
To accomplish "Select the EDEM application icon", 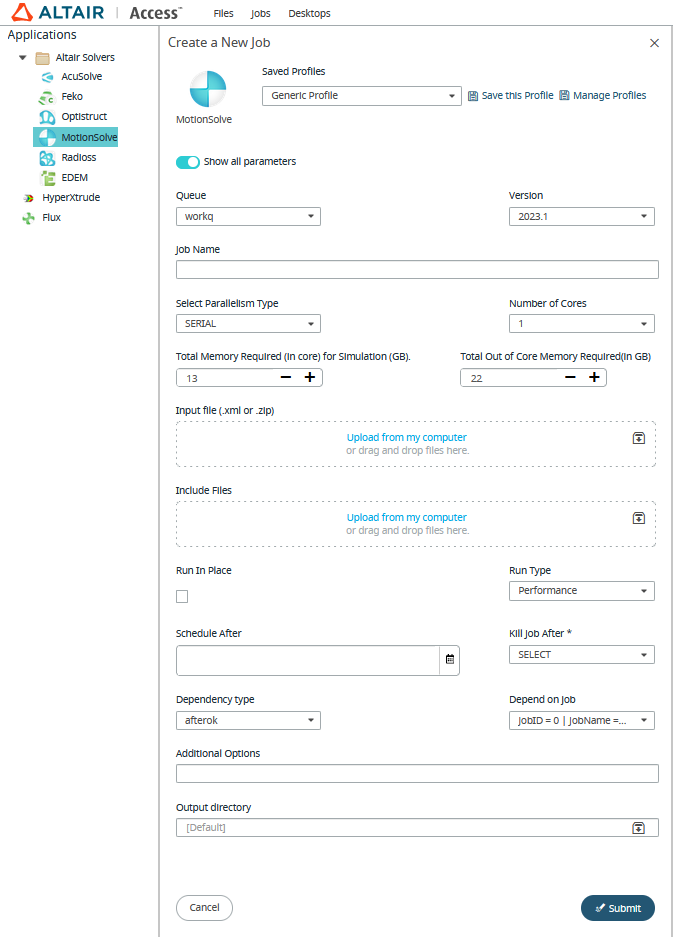I will 47,178.
